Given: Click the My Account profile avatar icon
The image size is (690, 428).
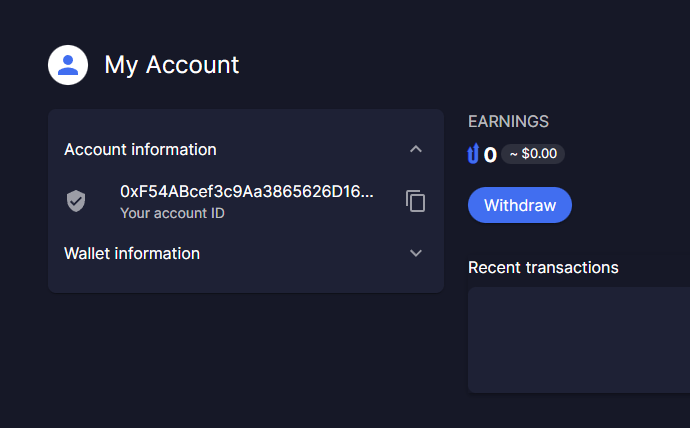Looking at the screenshot, I should 68,65.
